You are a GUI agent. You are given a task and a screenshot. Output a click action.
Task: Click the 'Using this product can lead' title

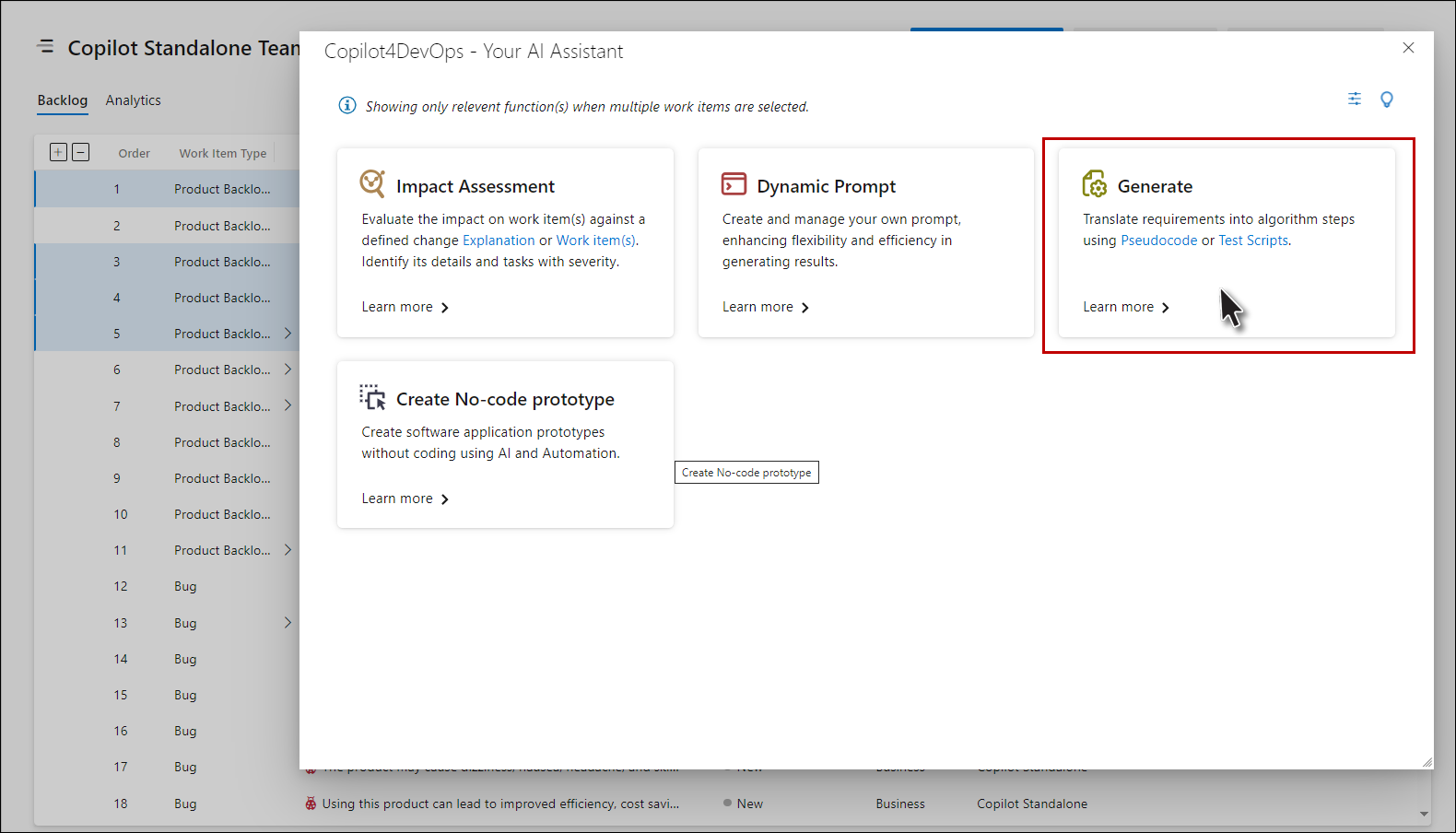click(x=500, y=804)
